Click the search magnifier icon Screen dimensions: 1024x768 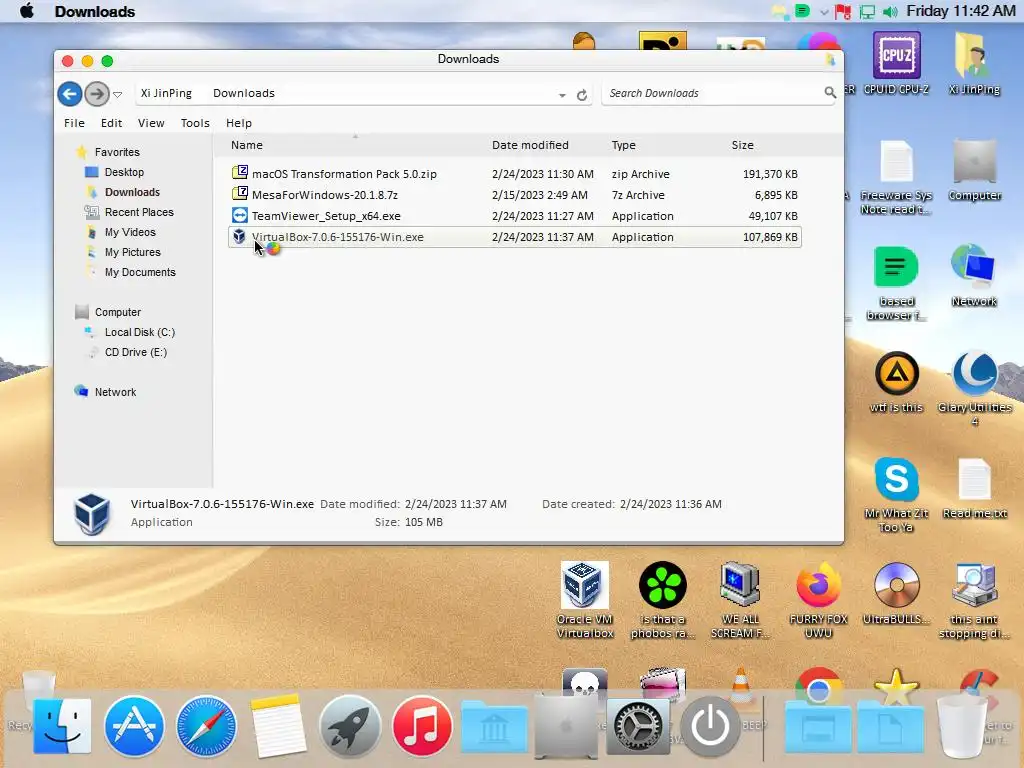click(829, 93)
